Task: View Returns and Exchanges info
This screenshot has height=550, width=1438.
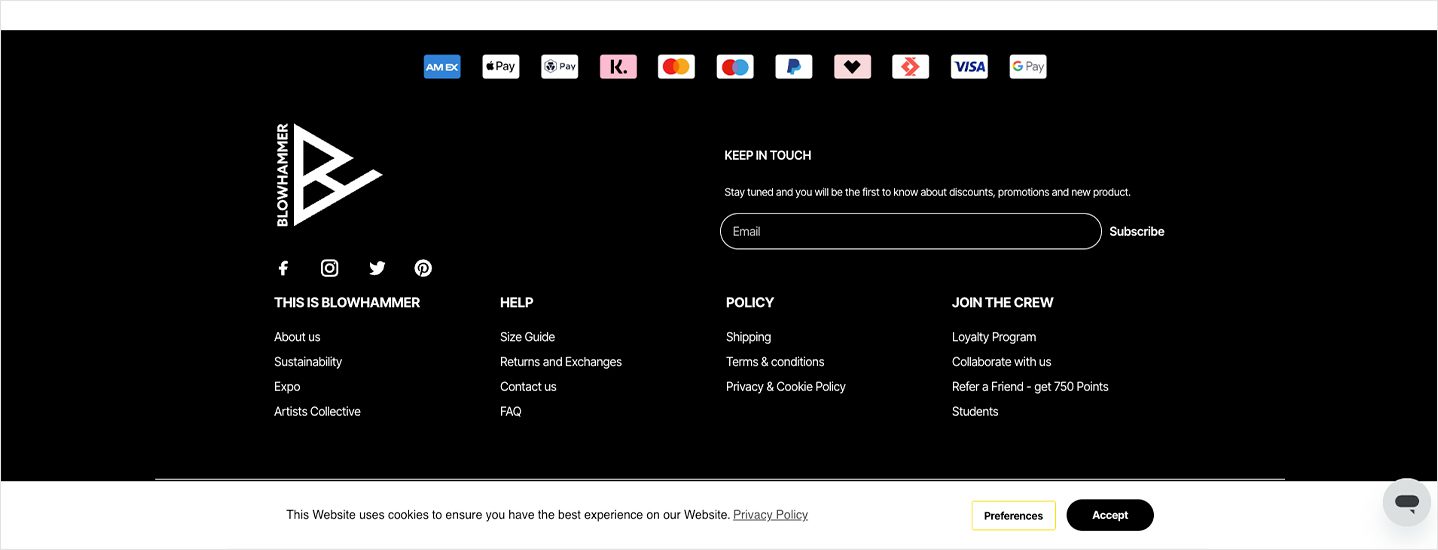Action: pyautogui.click(x=561, y=362)
